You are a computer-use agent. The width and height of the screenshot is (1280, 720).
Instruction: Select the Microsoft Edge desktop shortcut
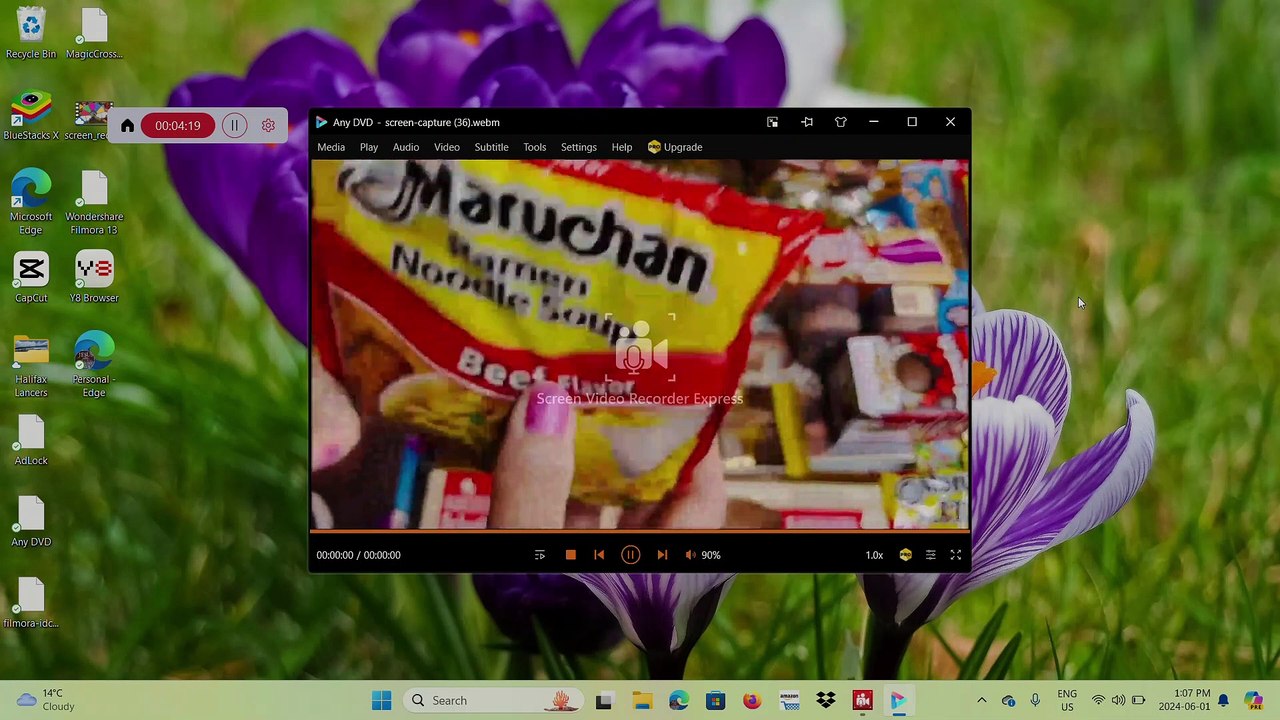coord(31,203)
